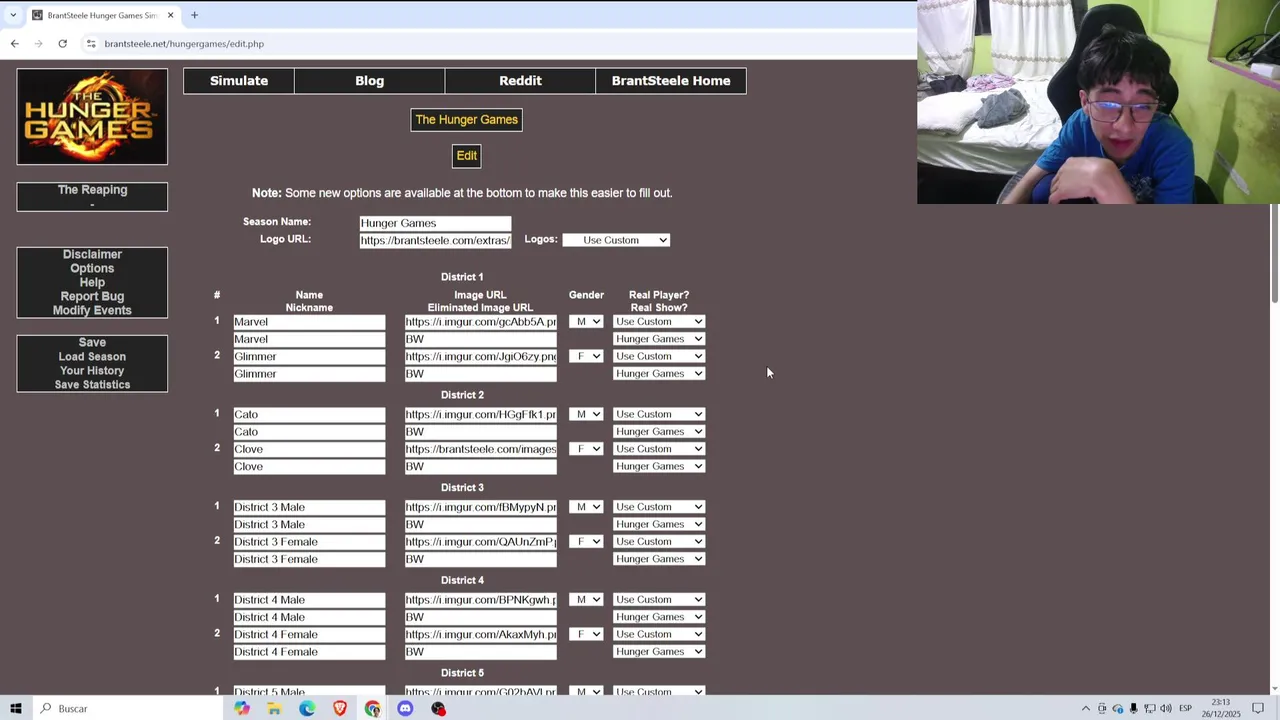Open OBS Studio taskbar icon
The image size is (1280, 720).
click(438, 708)
